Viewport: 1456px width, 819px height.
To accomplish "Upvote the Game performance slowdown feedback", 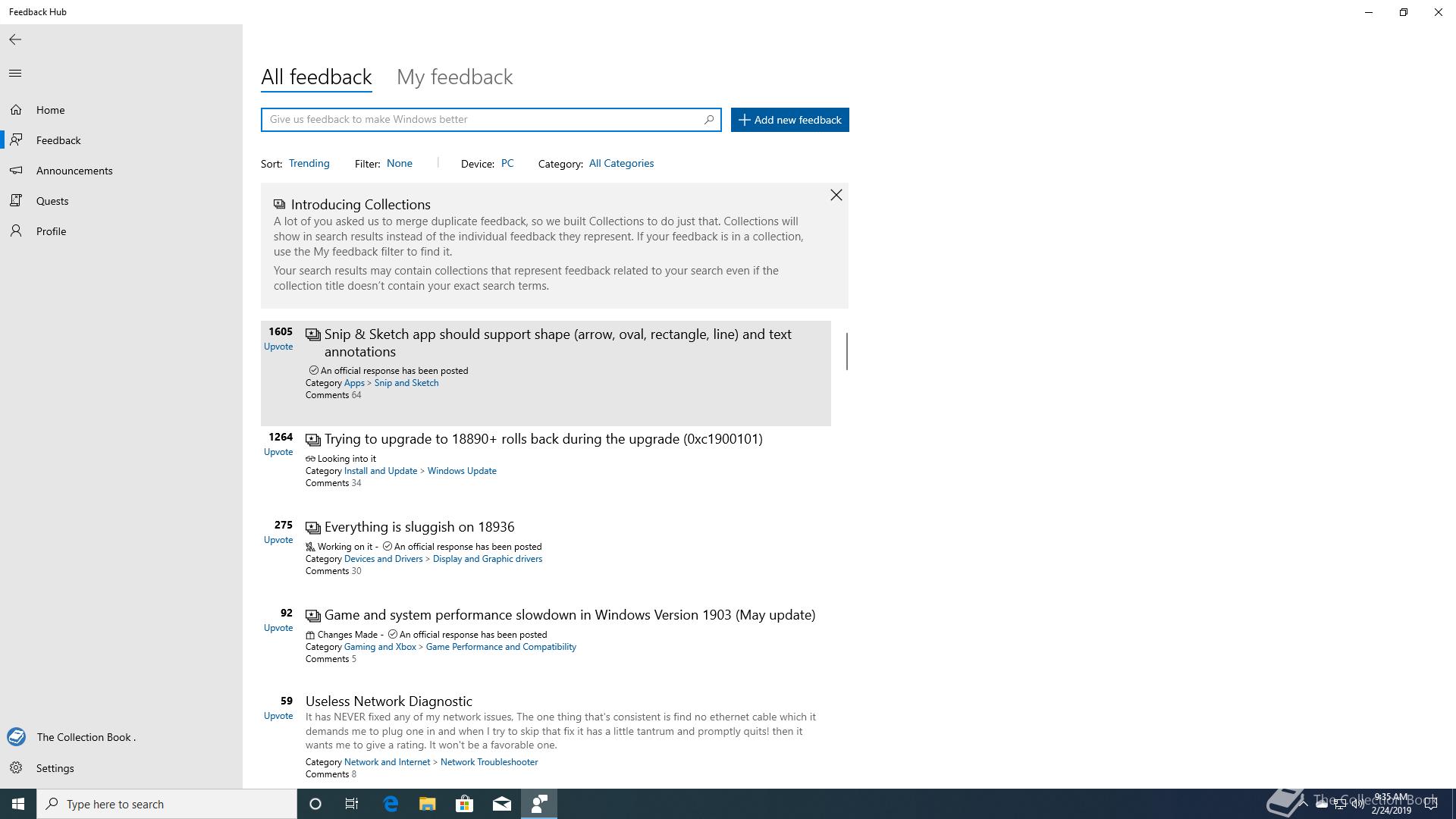I will [278, 628].
